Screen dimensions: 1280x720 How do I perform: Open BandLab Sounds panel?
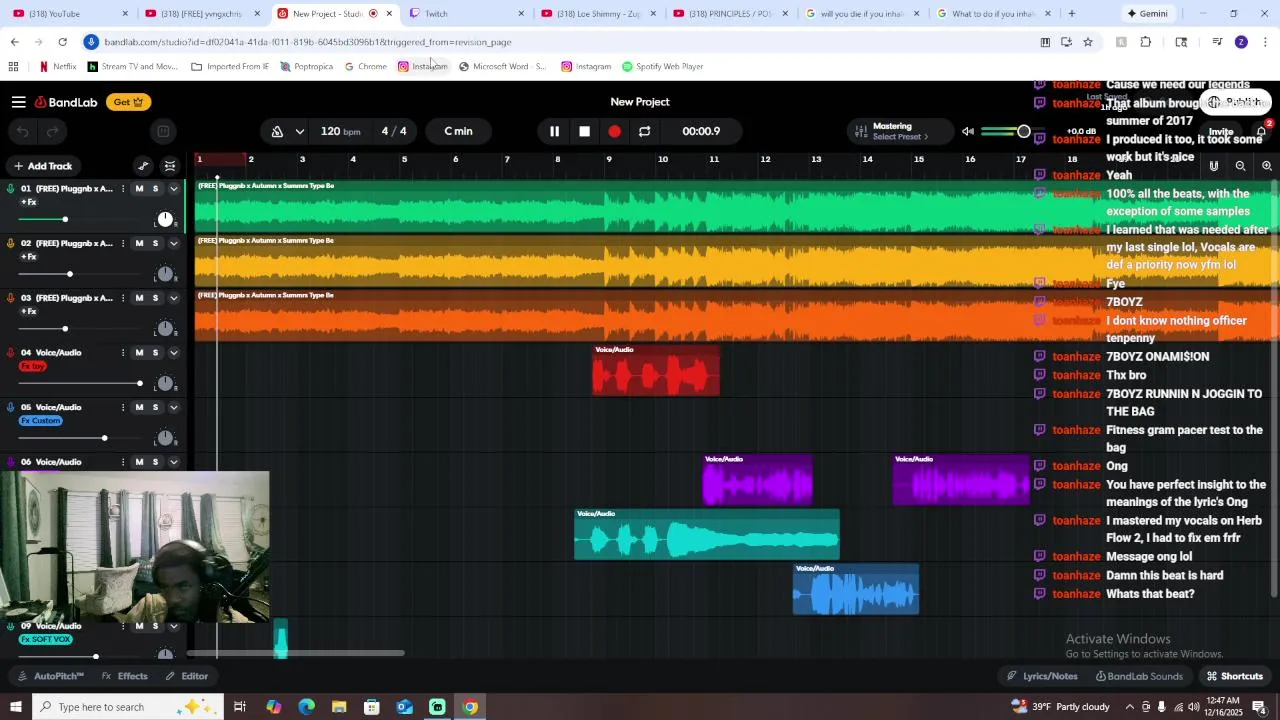point(1139,676)
